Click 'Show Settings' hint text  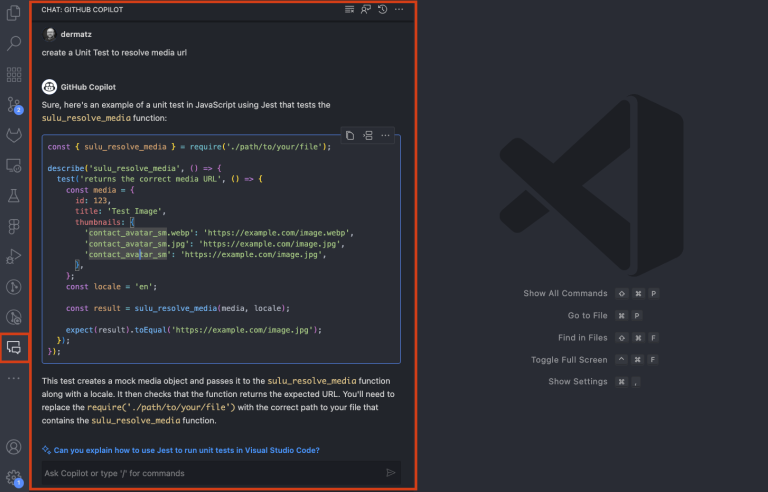[x=577, y=381]
